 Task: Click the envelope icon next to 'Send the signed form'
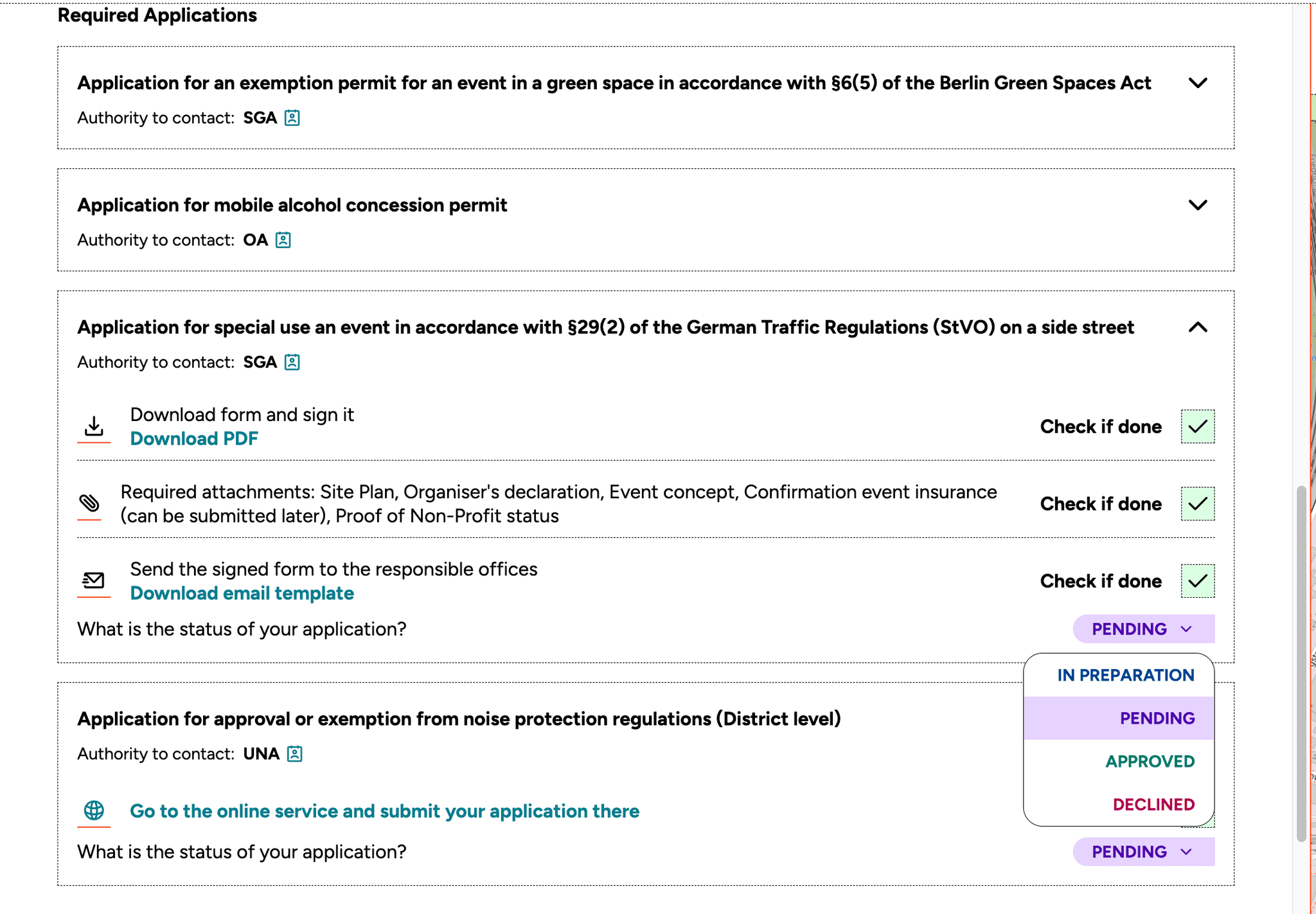93,579
